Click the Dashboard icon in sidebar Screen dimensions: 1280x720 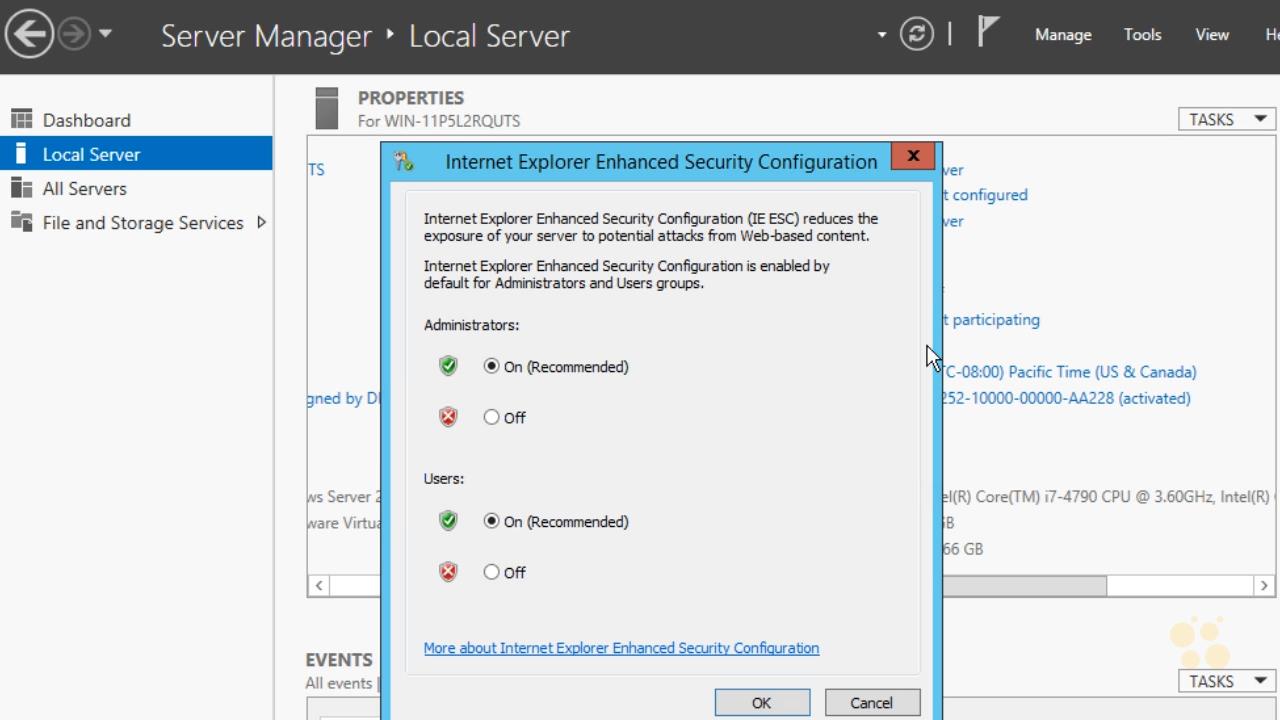point(22,120)
